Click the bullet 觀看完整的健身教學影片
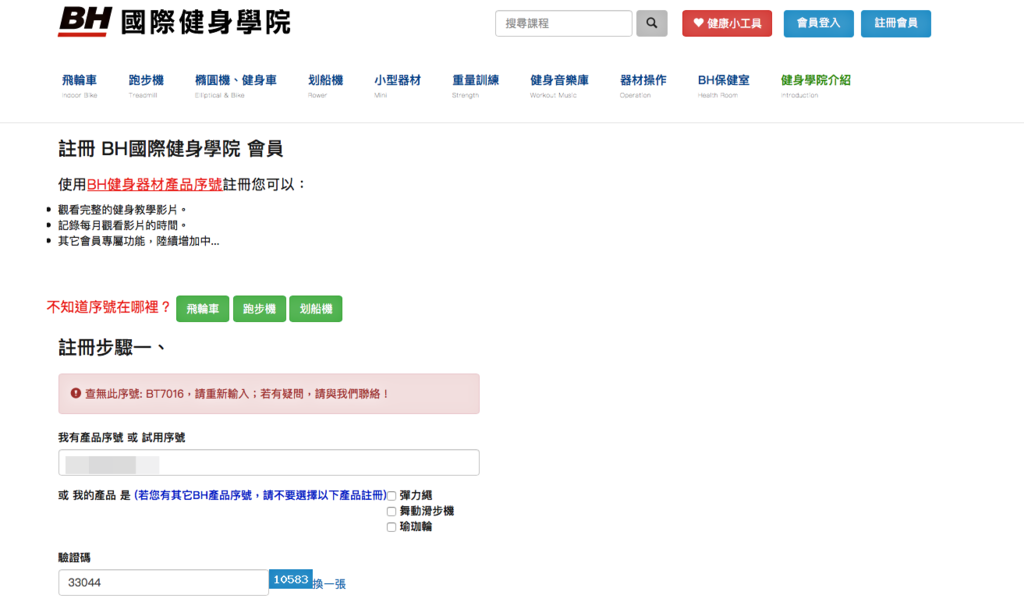 (122, 210)
